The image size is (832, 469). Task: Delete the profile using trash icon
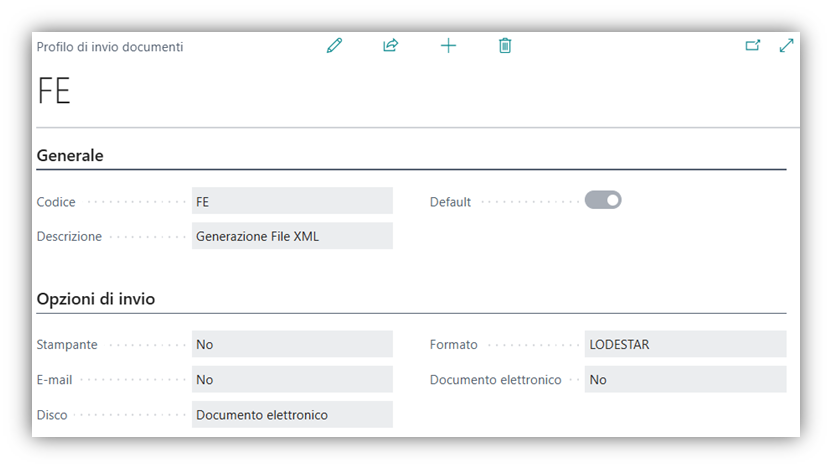pyautogui.click(x=505, y=46)
